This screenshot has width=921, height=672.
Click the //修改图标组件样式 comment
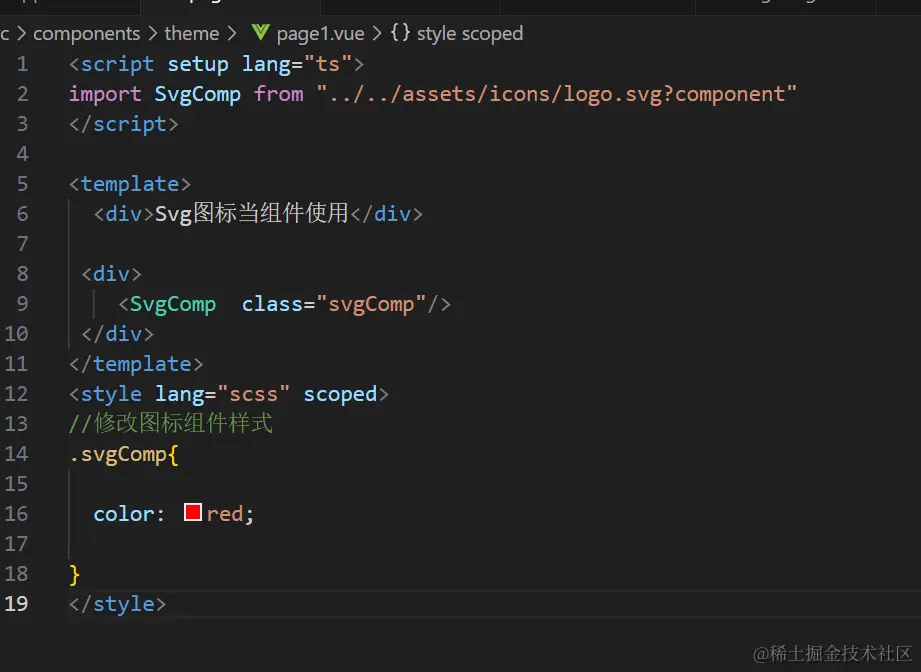(x=171, y=424)
